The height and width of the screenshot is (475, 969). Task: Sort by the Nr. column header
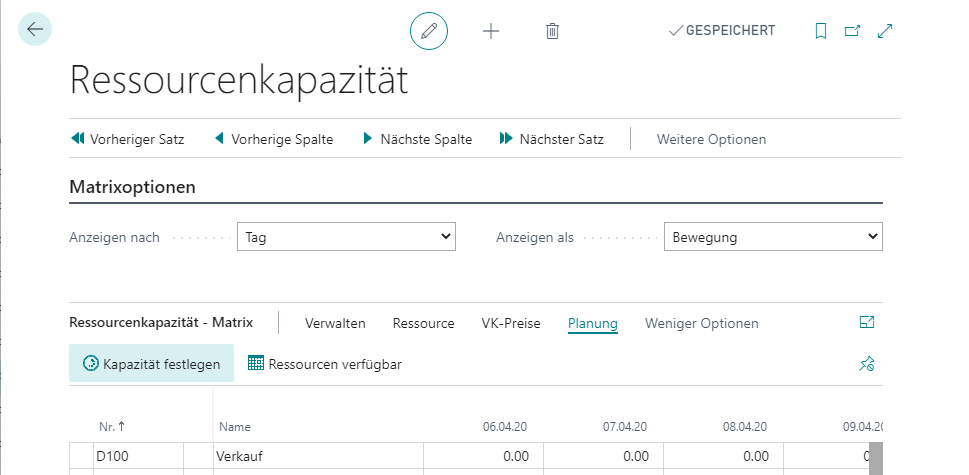[112, 426]
